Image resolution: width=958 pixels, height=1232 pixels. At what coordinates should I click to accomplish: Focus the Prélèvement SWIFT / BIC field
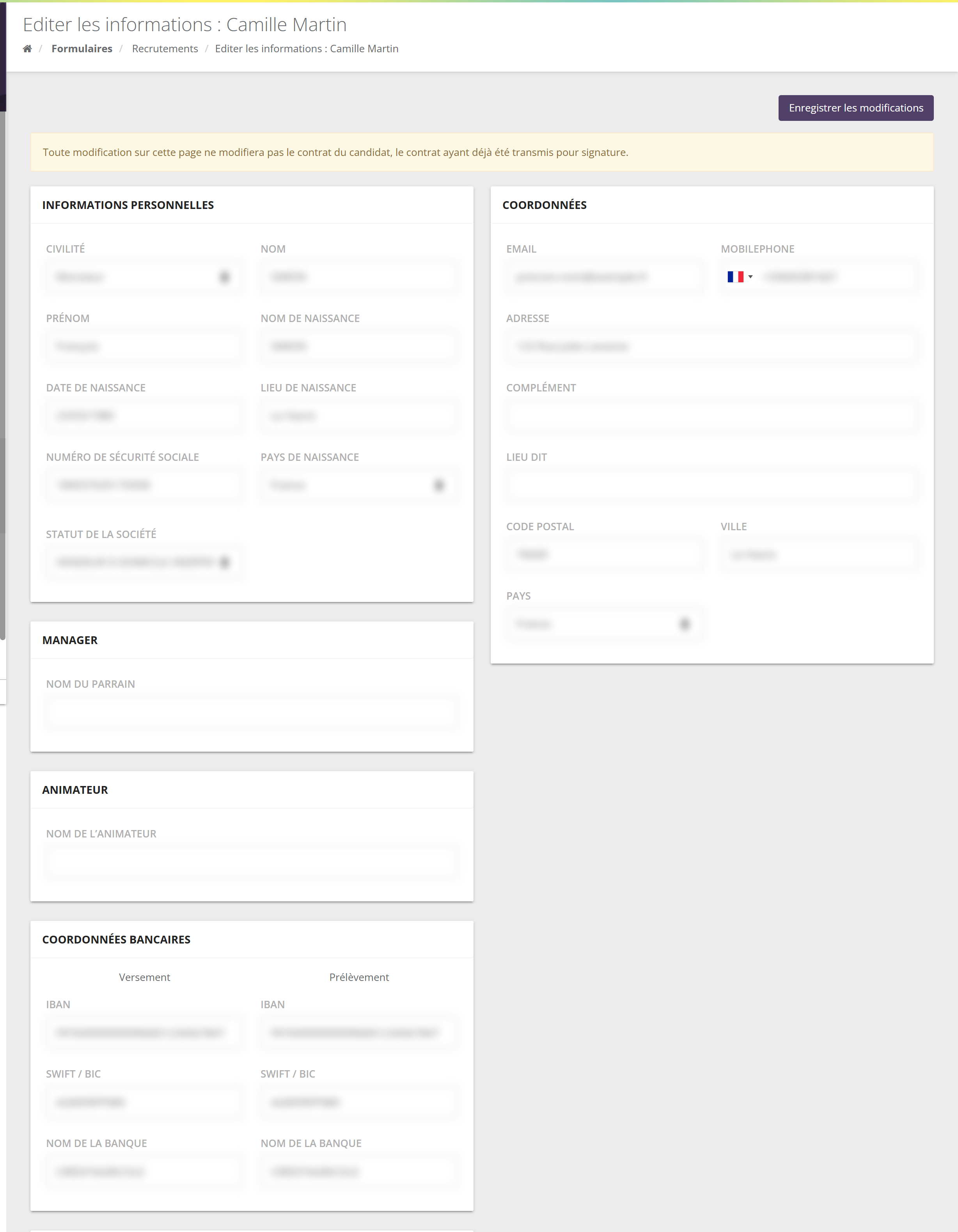coord(359,1102)
